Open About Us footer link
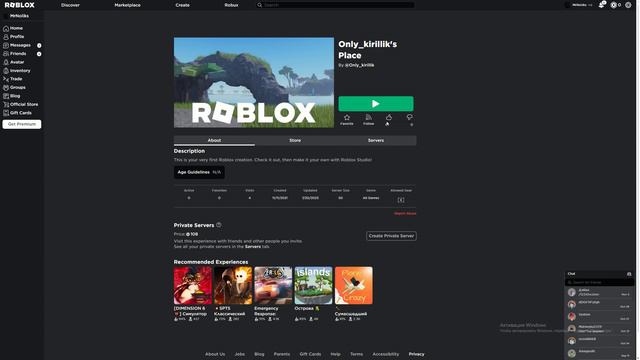The width and height of the screenshot is (640, 360). pos(215,354)
